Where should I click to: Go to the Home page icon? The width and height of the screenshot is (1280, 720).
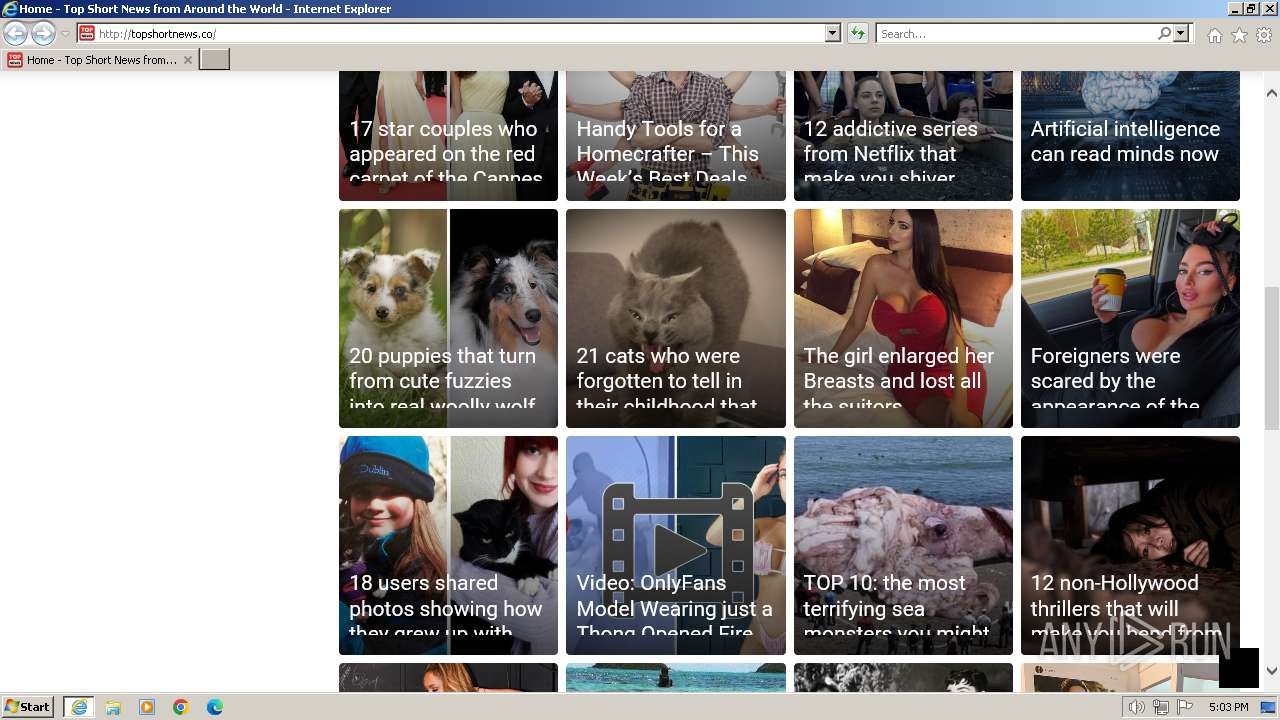[x=1214, y=35]
